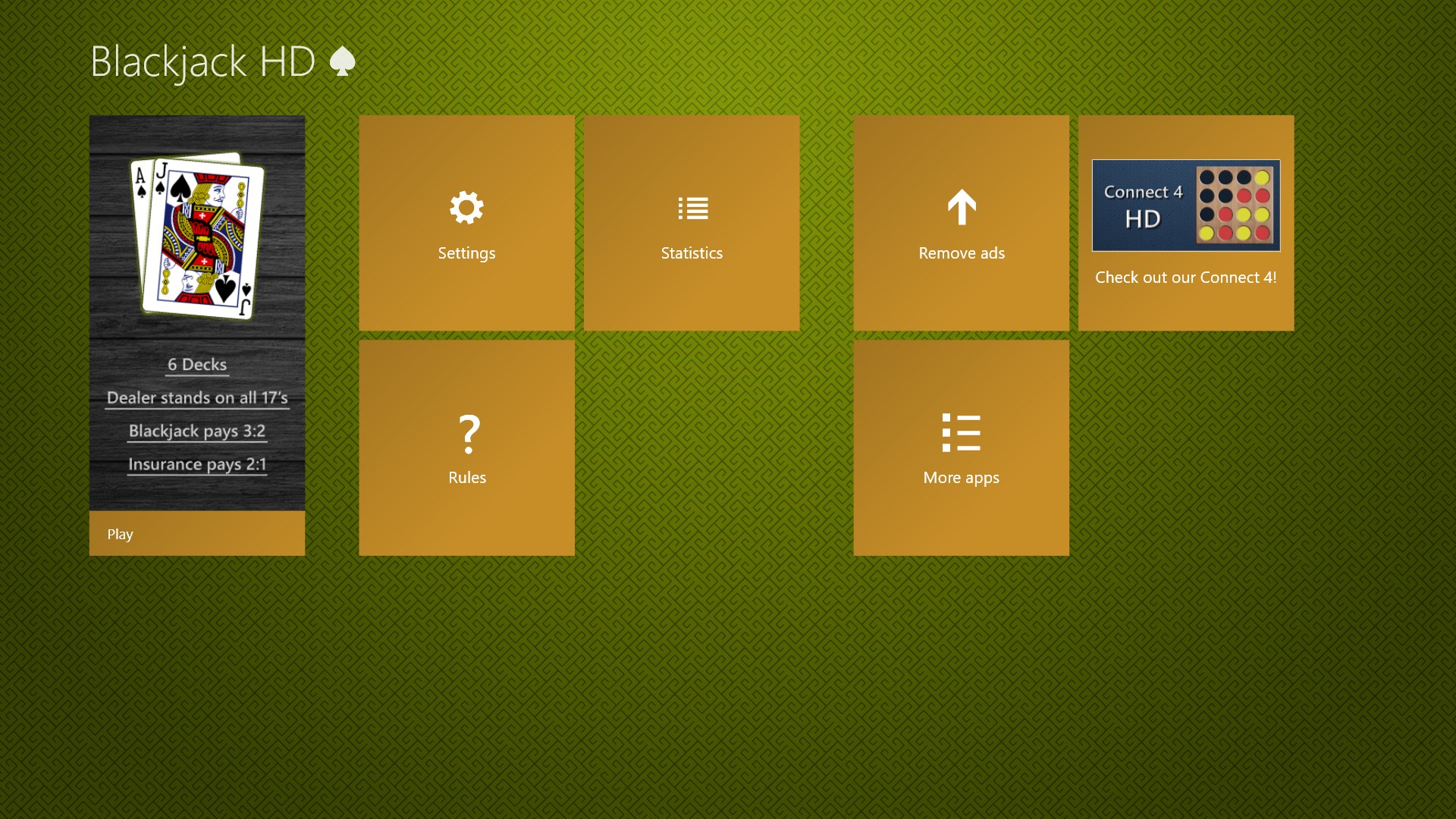Click Blackjack pays 3:2 link

pyautogui.click(x=197, y=431)
